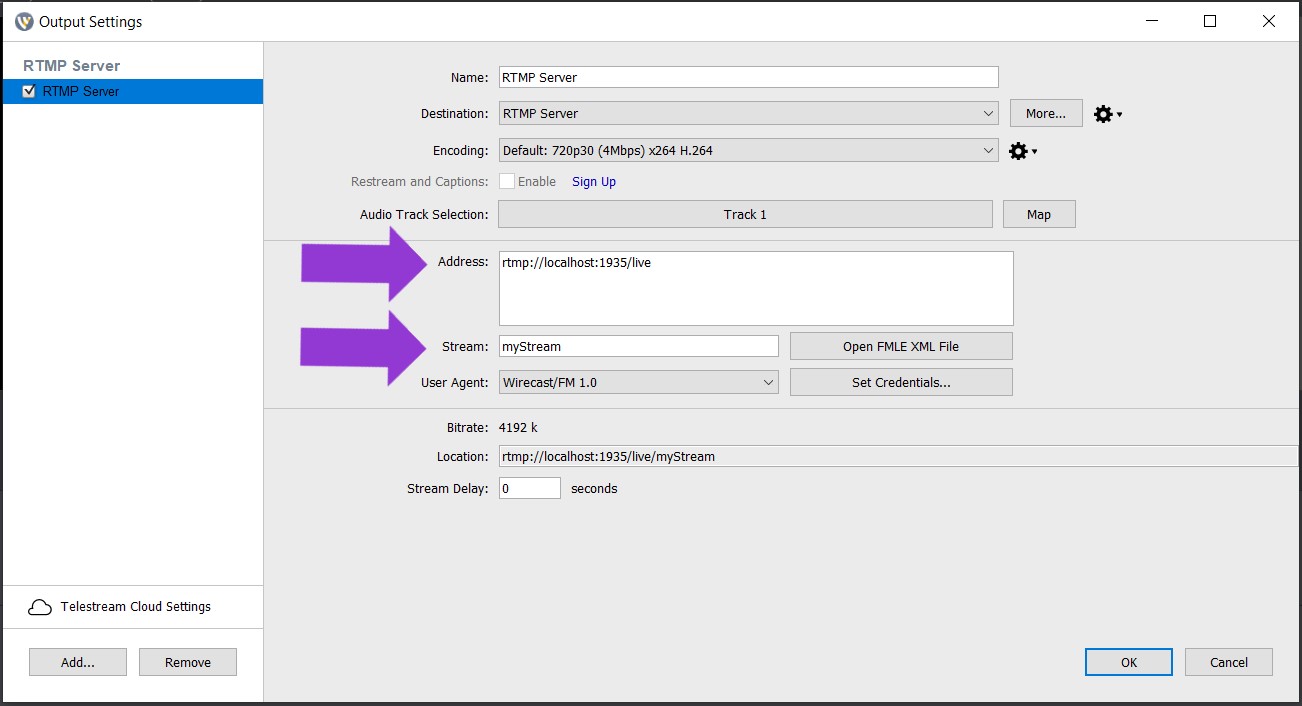Viewport: 1302px width, 706px height.
Task: Open the Set Credentials dialog
Action: pyautogui.click(x=900, y=381)
